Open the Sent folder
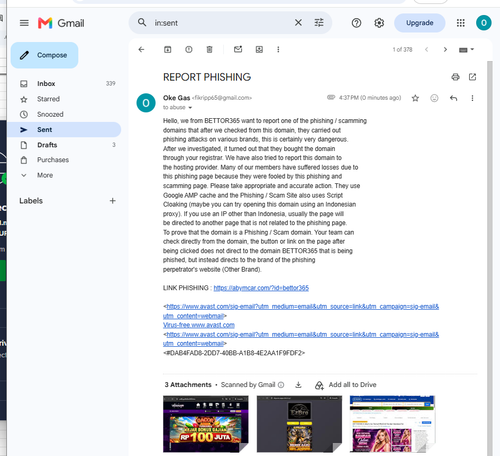Viewport: 500px width, 456px height. 64,130
